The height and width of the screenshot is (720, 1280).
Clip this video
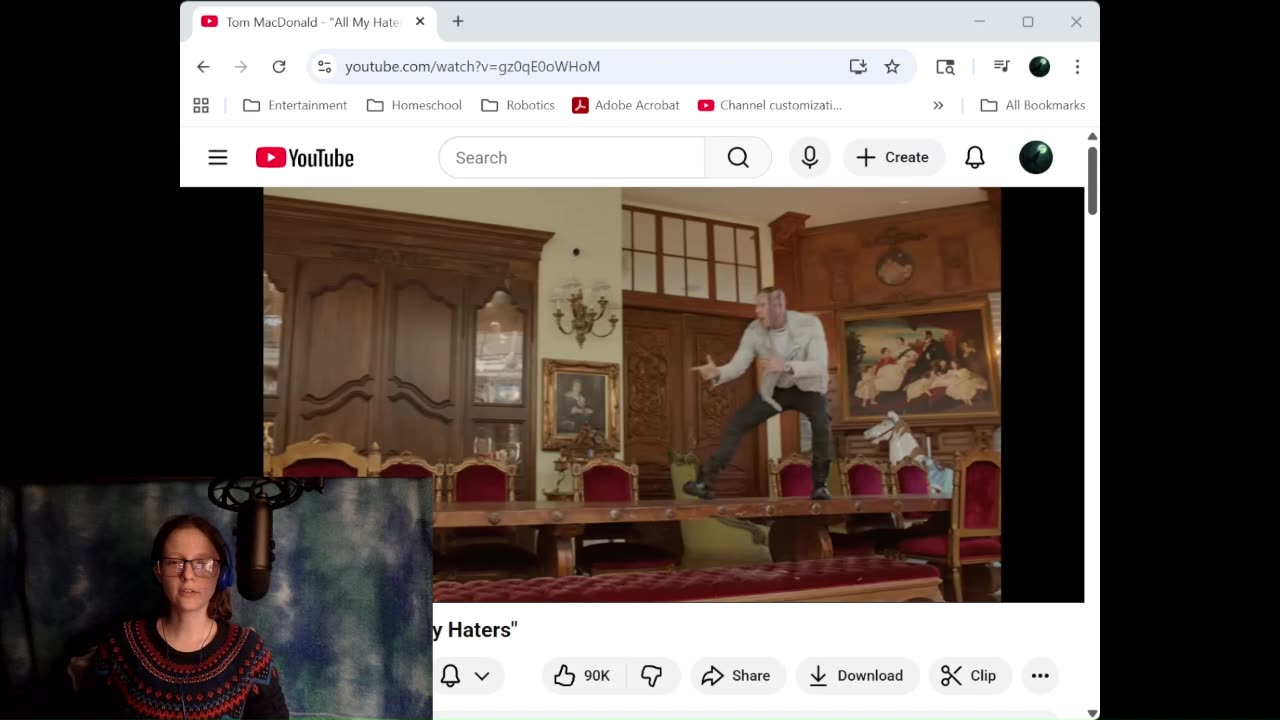pyautogui.click(x=969, y=676)
